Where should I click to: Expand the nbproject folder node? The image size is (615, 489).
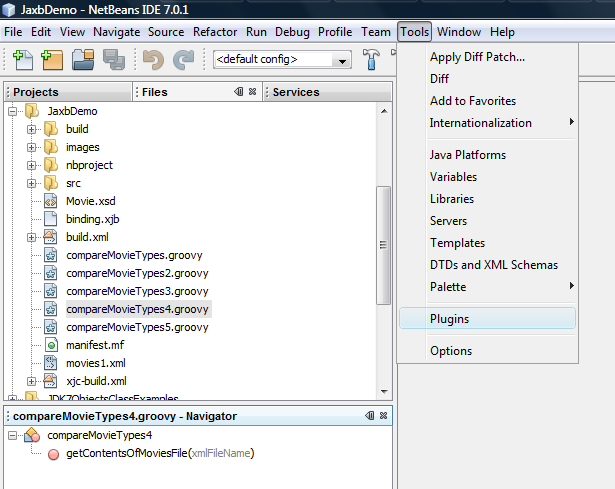pyautogui.click(x=31, y=165)
